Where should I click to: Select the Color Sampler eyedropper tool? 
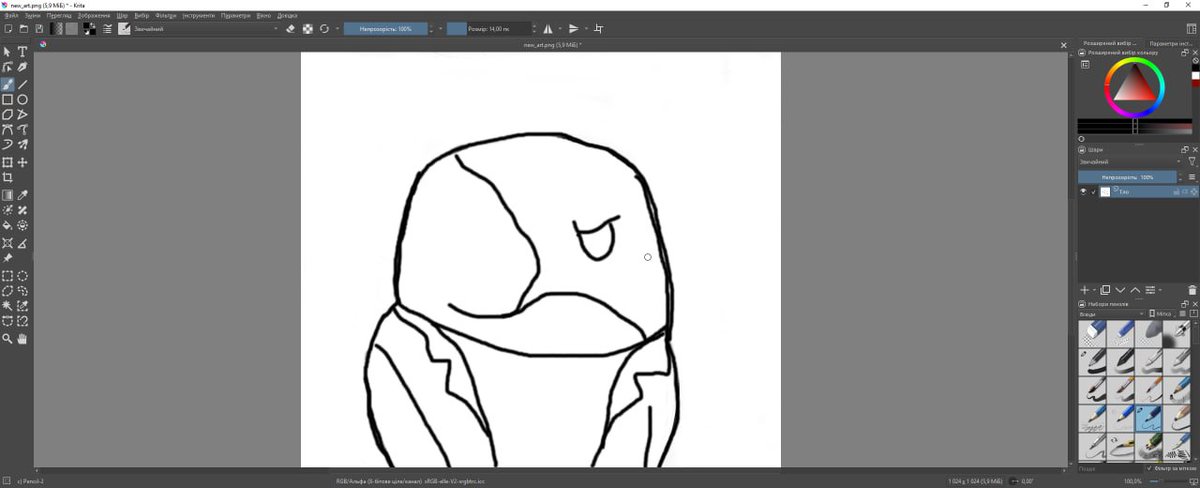coord(22,195)
